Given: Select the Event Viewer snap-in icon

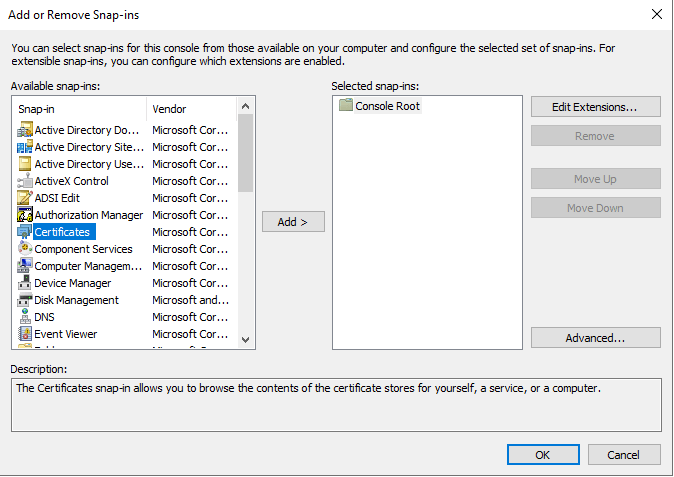Looking at the screenshot, I should coord(25,334).
